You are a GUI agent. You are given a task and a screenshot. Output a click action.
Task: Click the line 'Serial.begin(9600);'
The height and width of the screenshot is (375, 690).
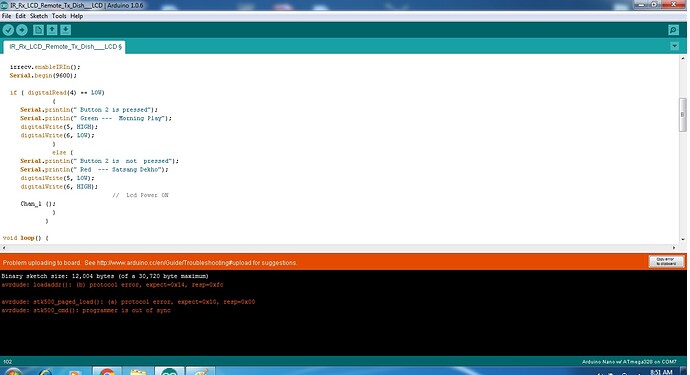[x=43, y=76]
